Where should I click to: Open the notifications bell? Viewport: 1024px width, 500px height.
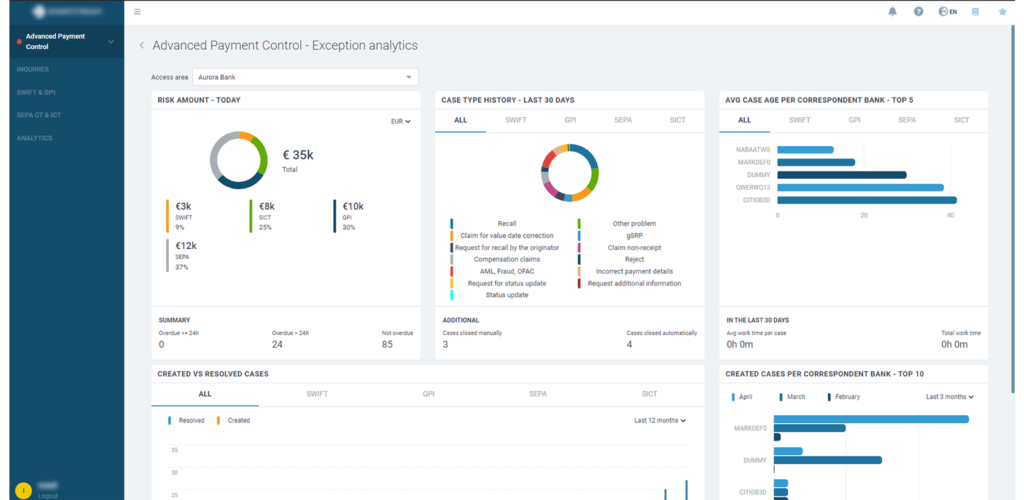coord(892,12)
